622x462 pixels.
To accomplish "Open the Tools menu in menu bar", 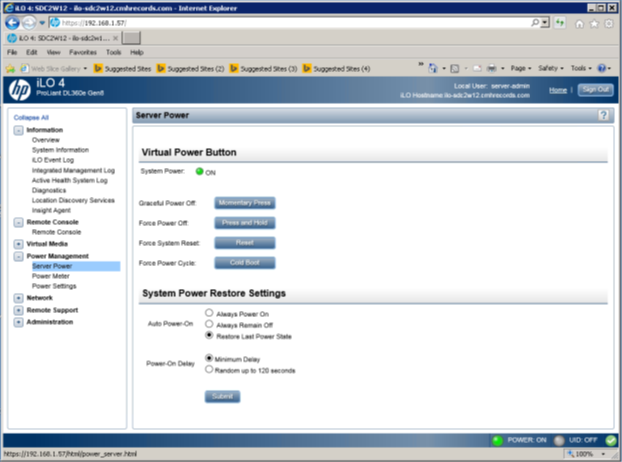I will (113, 52).
